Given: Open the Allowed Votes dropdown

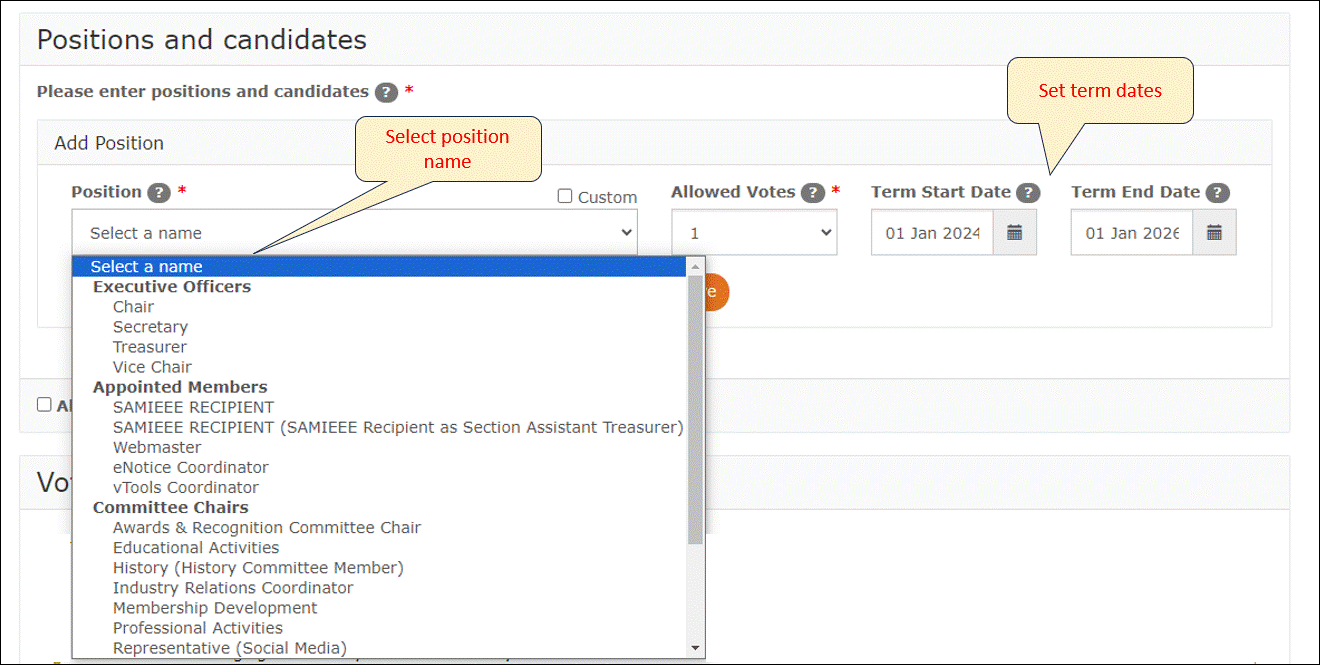Looking at the screenshot, I should (x=754, y=232).
